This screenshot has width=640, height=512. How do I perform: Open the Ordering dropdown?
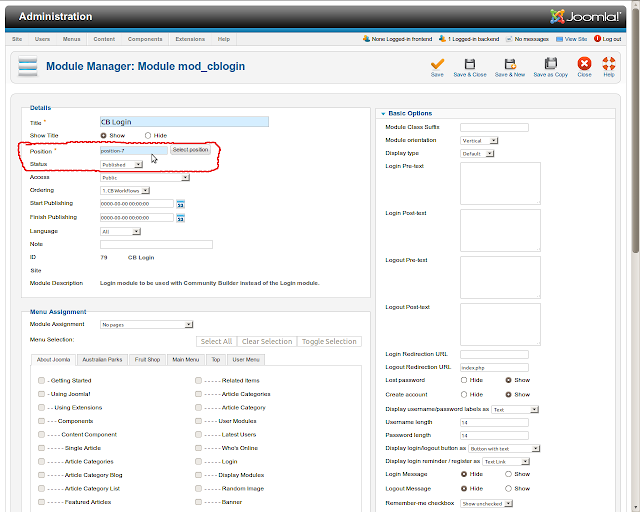pos(125,191)
